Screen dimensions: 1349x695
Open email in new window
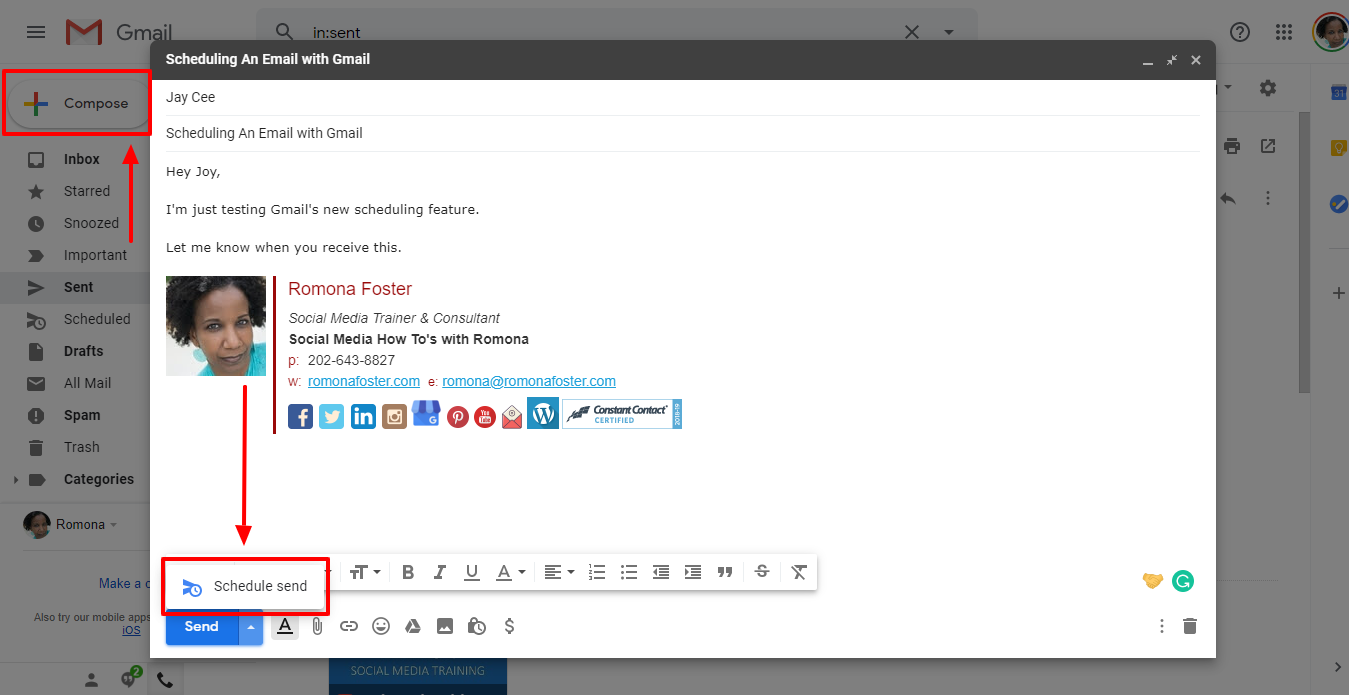coord(1268,146)
